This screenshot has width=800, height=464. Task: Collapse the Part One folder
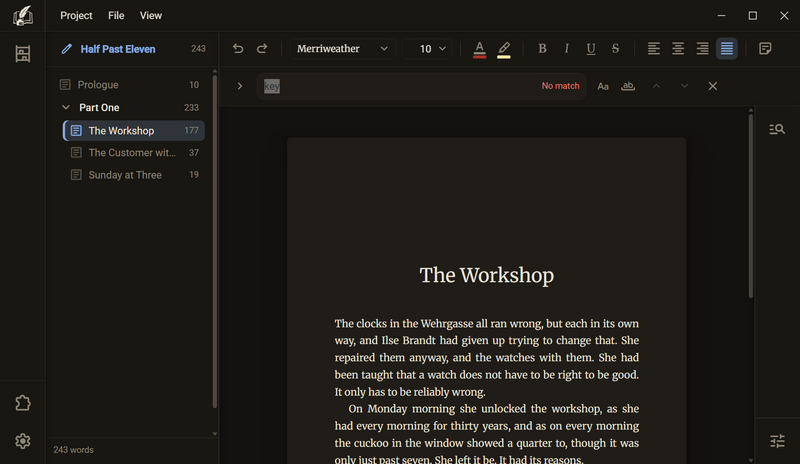(x=66, y=107)
